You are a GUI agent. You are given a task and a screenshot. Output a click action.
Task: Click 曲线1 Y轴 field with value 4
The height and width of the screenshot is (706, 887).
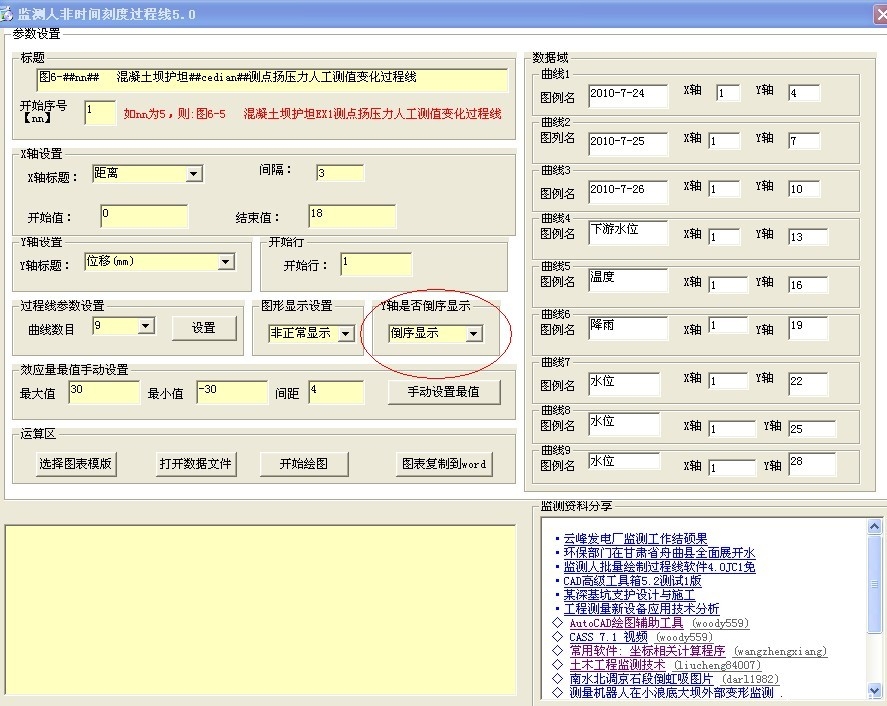804,93
